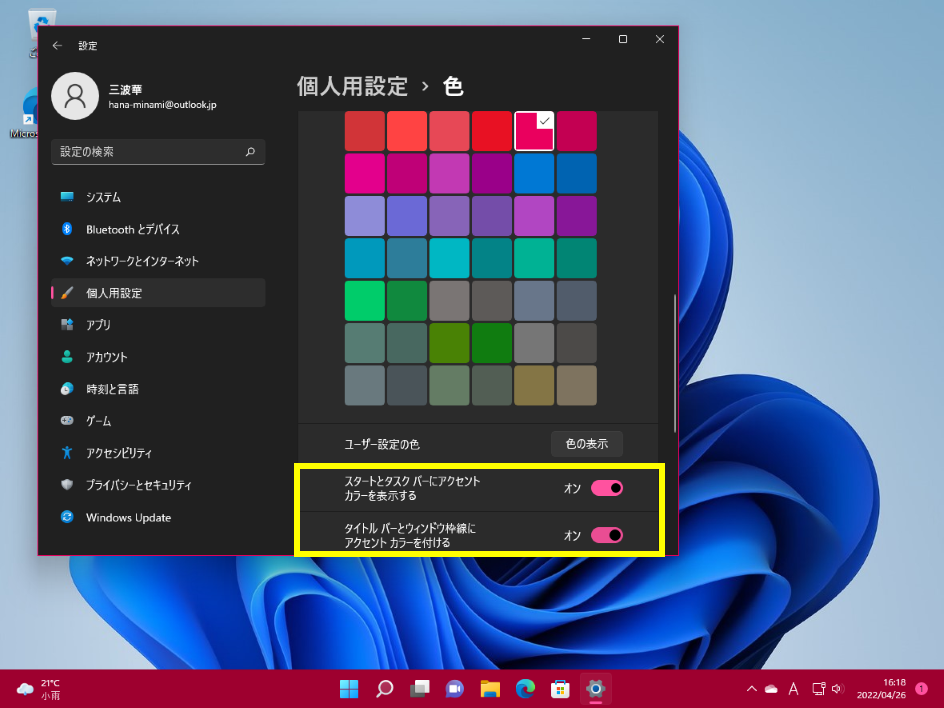Open Task View from taskbar
The image size is (944, 708).
pos(420,689)
